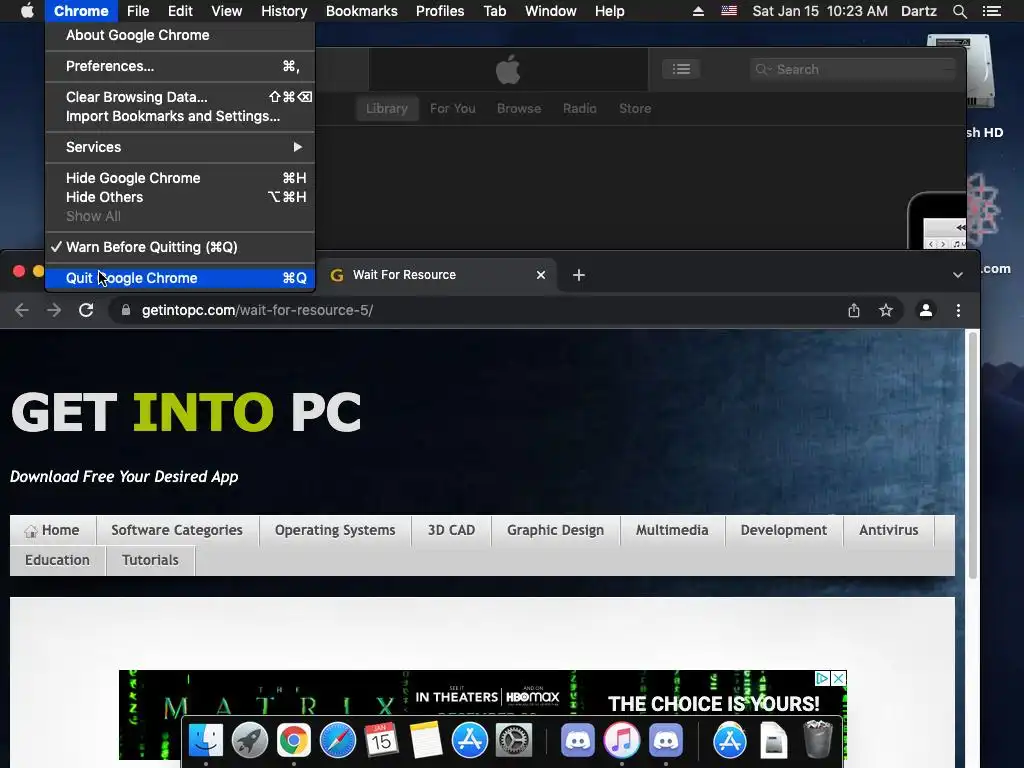Image resolution: width=1024 pixels, height=768 pixels.
Task: Reload the getintopc.com page
Action: click(86, 310)
